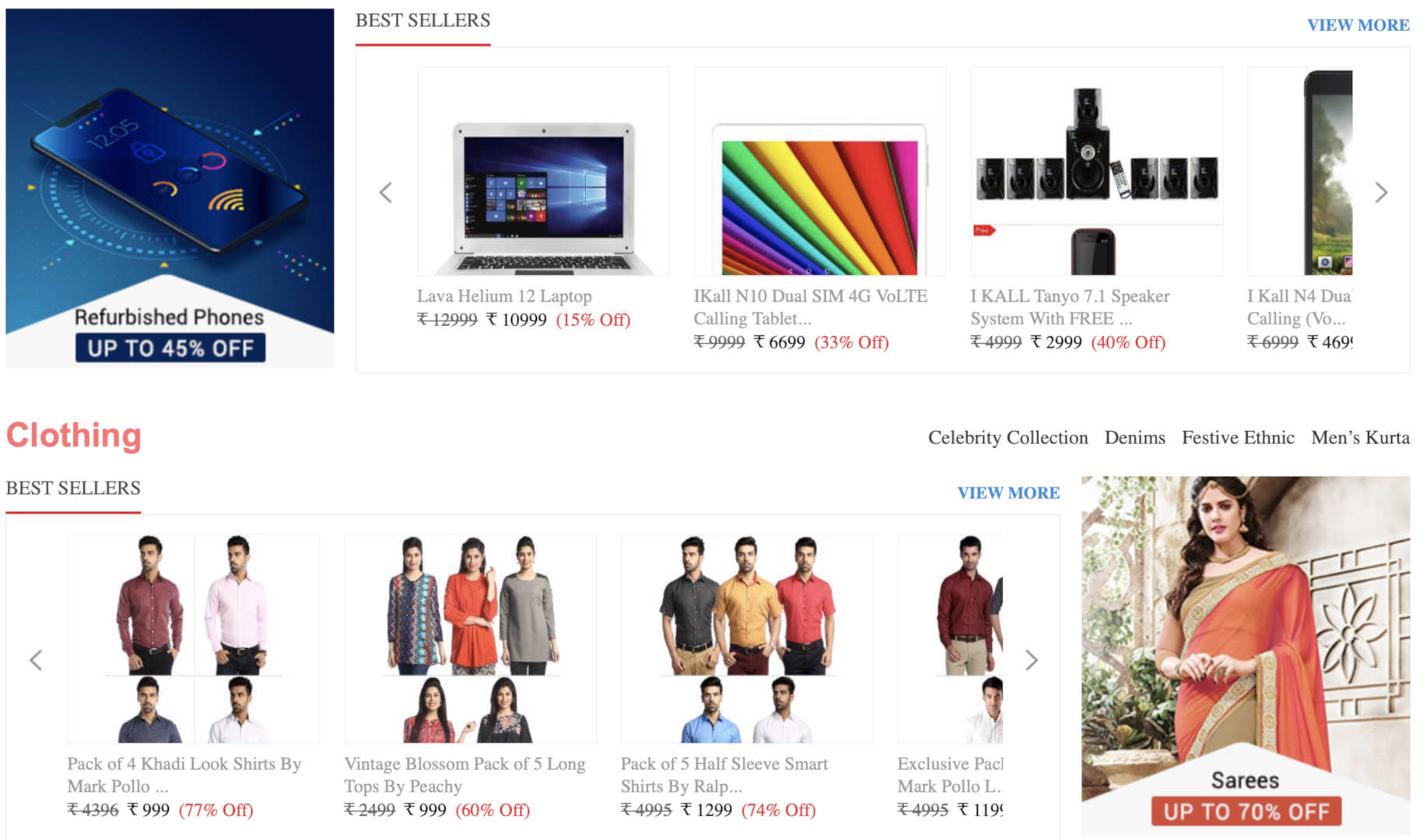Click previous arrow in electronics best sellers carousel
The image size is (1423, 840).
coord(386,192)
